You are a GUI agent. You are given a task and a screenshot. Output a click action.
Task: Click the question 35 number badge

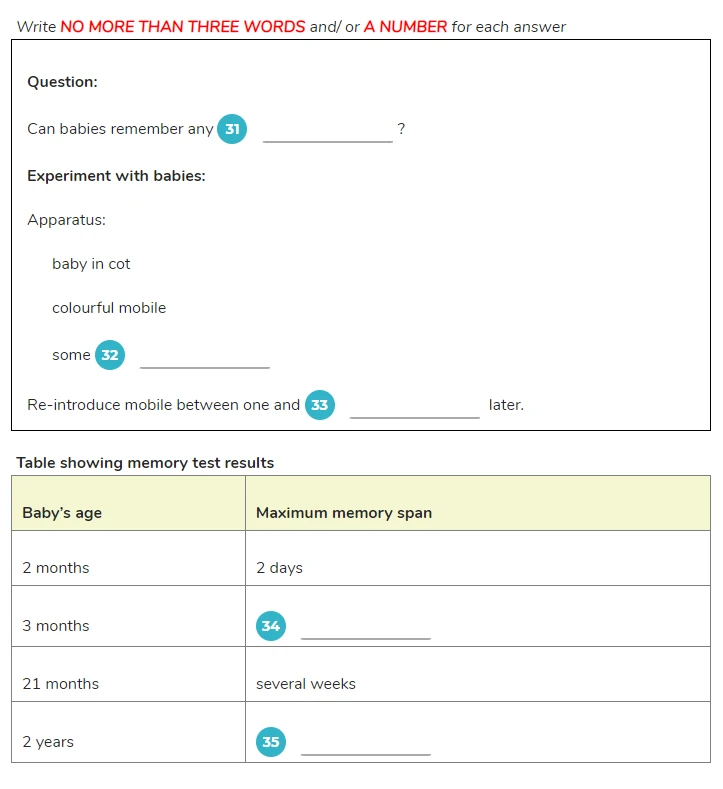click(271, 742)
